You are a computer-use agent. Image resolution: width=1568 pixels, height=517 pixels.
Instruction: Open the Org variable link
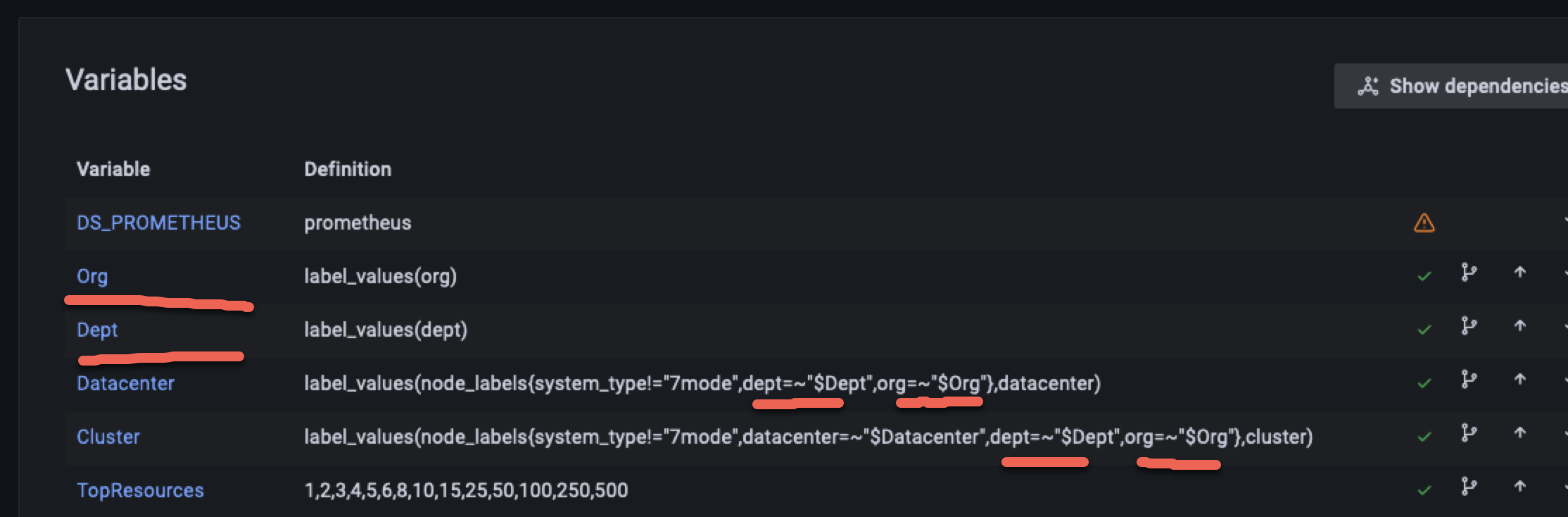tap(92, 277)
